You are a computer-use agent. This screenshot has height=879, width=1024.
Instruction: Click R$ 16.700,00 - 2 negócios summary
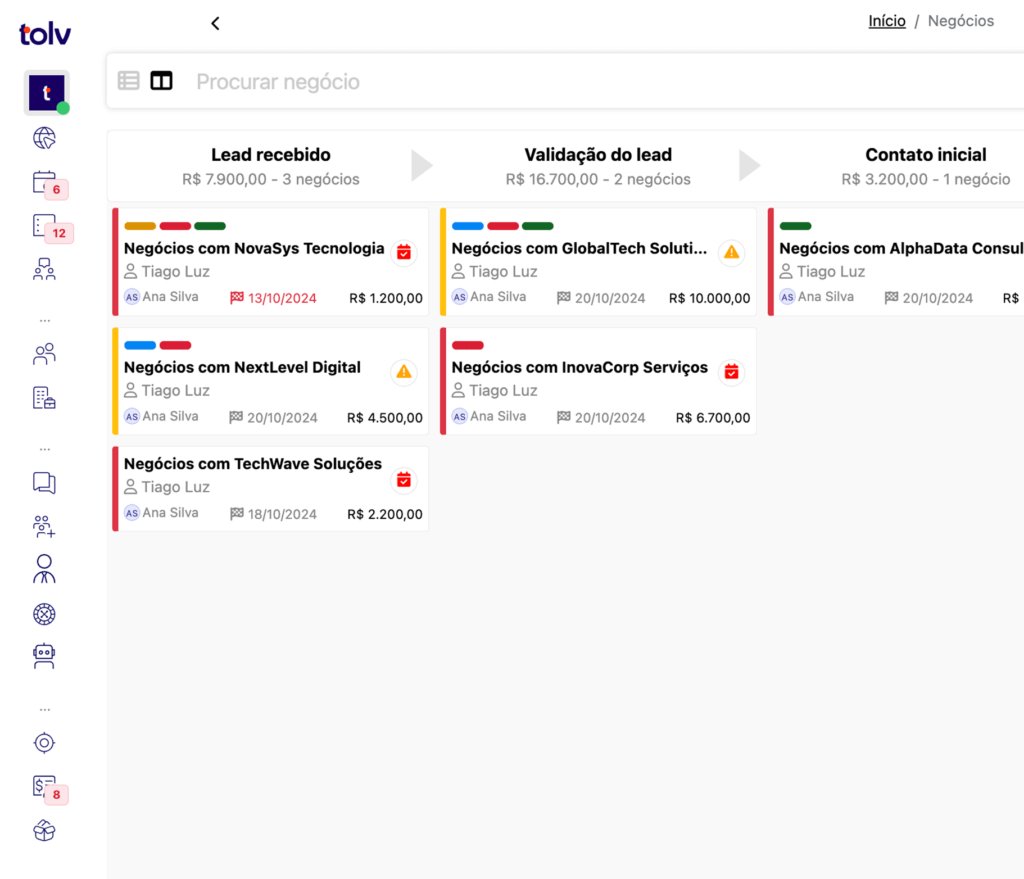point(598,180)
